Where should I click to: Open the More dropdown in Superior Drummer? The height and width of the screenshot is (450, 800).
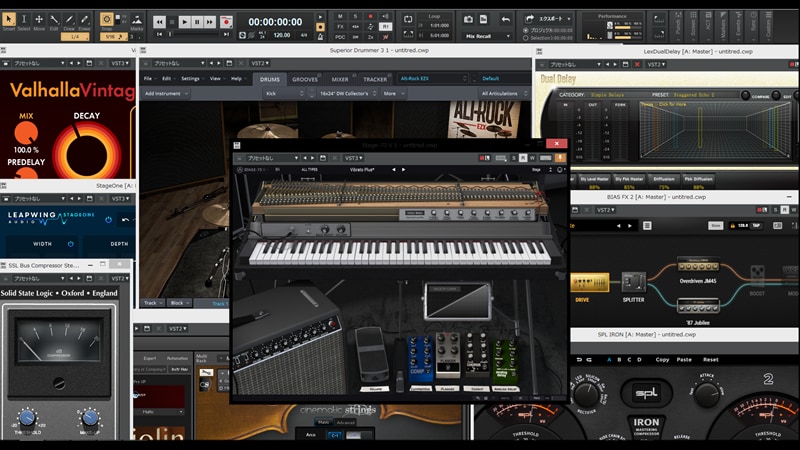click(394, 93)
